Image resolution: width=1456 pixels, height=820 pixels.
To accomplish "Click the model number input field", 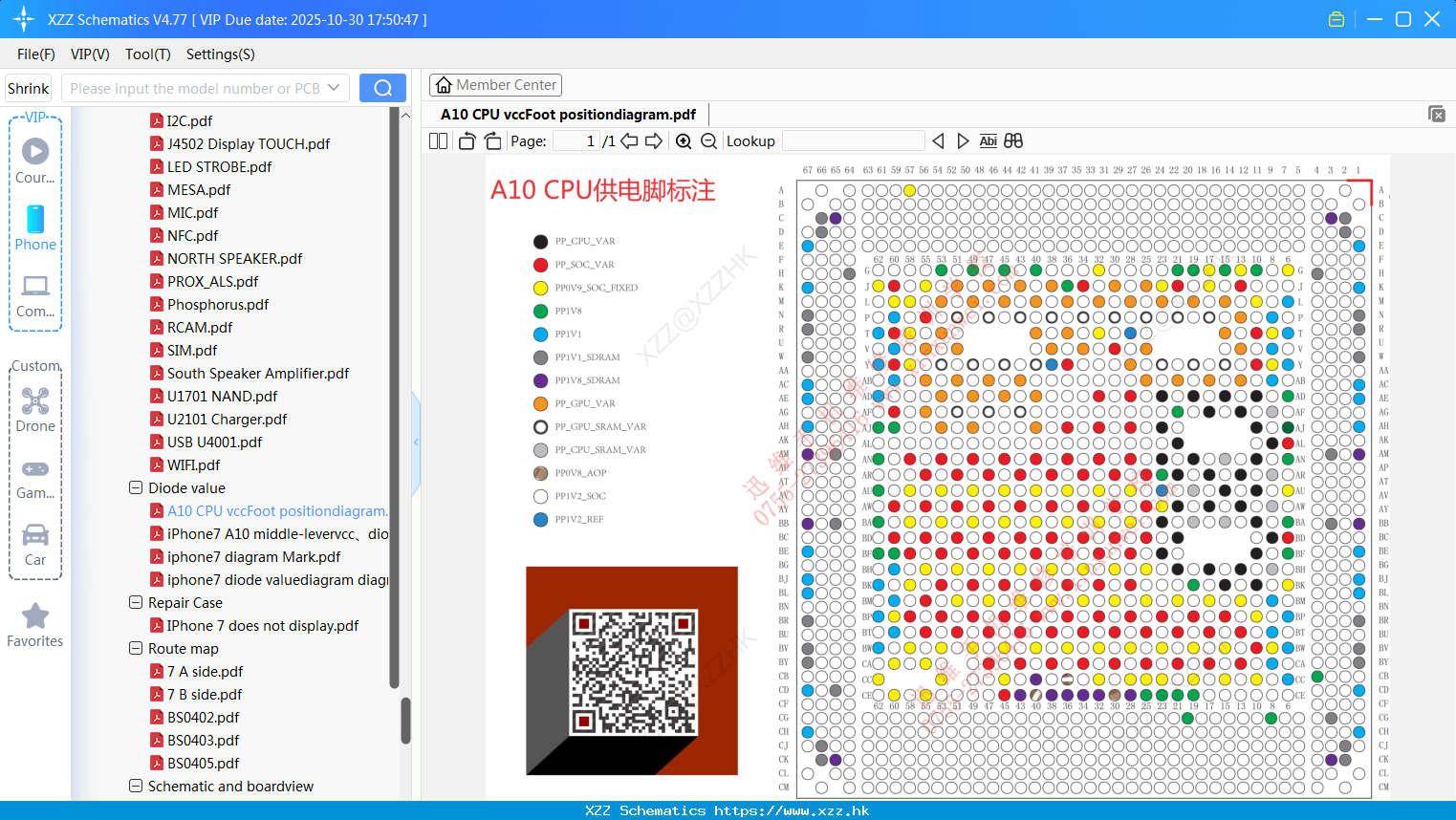I will (194, 88).
